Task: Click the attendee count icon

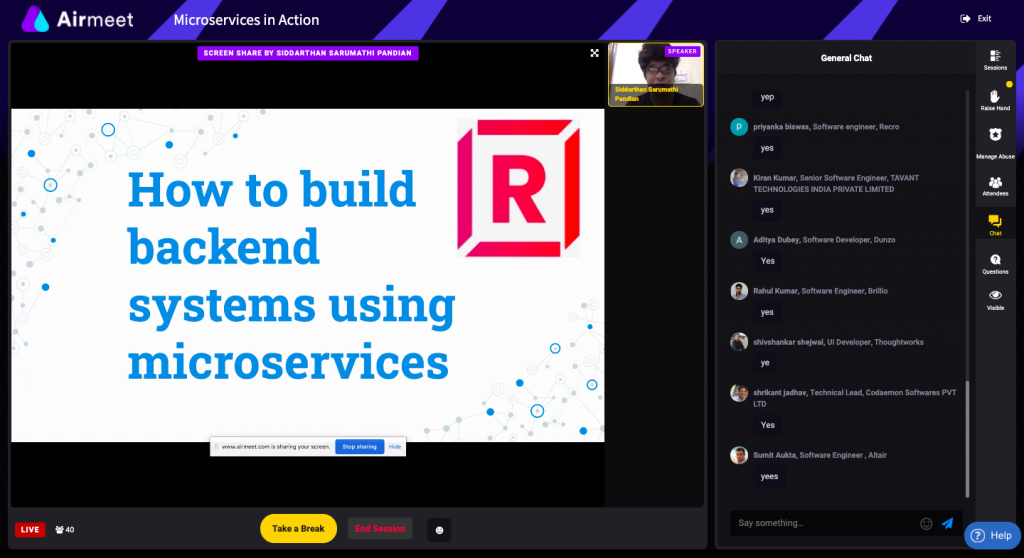Action: tap(59, 530)
